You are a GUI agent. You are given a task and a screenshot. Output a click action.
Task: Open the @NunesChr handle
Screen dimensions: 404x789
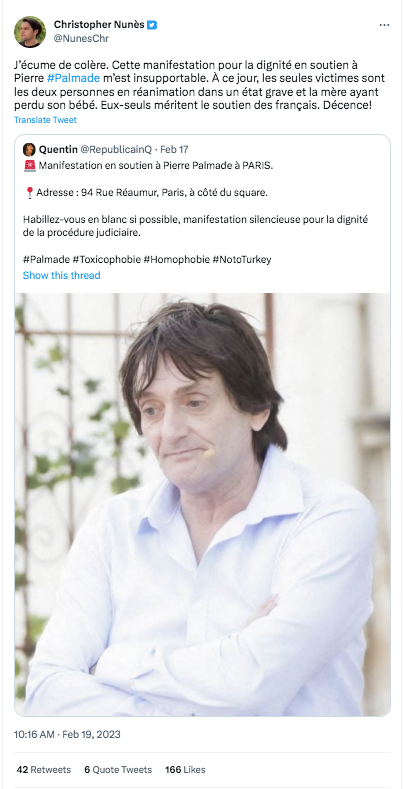pos(81,38)
